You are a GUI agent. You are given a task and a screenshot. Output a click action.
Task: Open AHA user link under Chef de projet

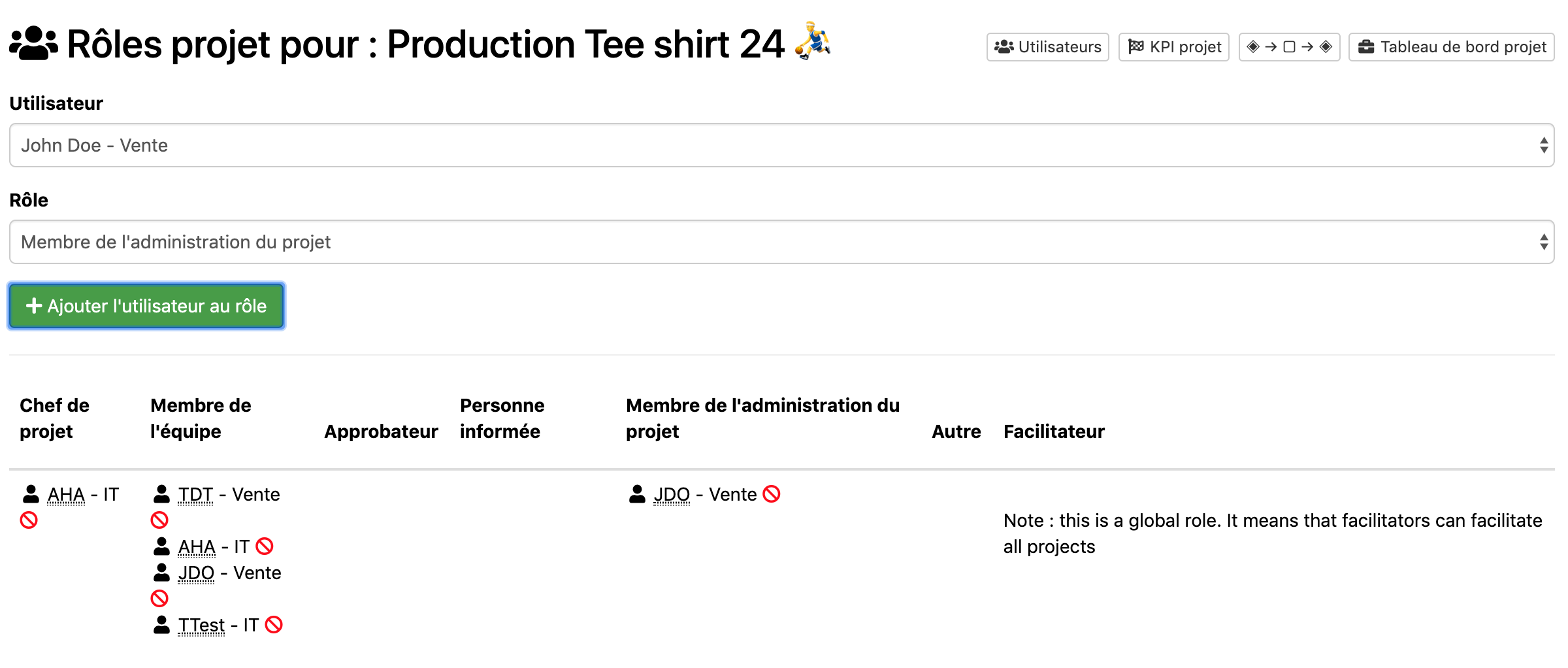coord(66,495)
